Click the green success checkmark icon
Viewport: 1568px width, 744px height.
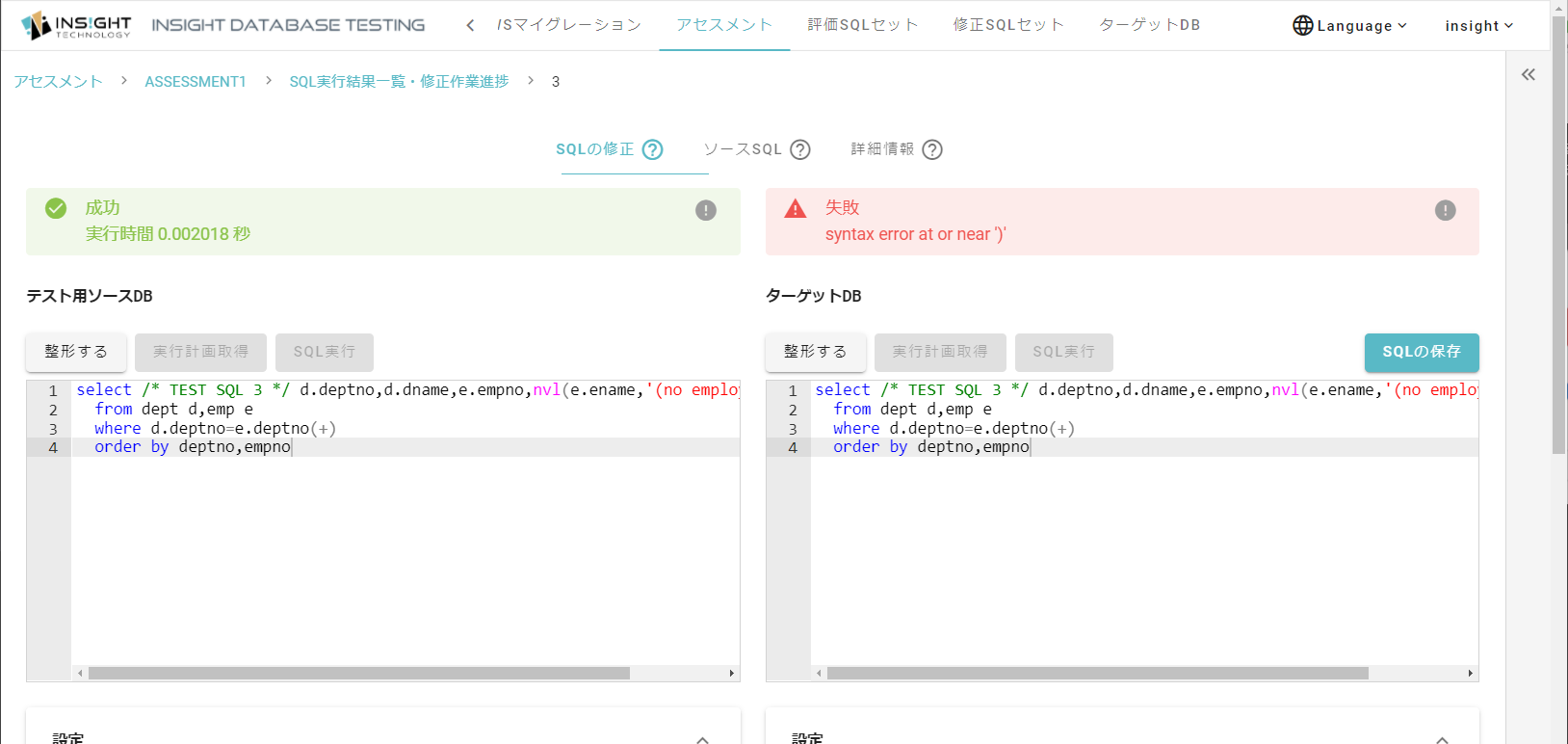point(56,208)
